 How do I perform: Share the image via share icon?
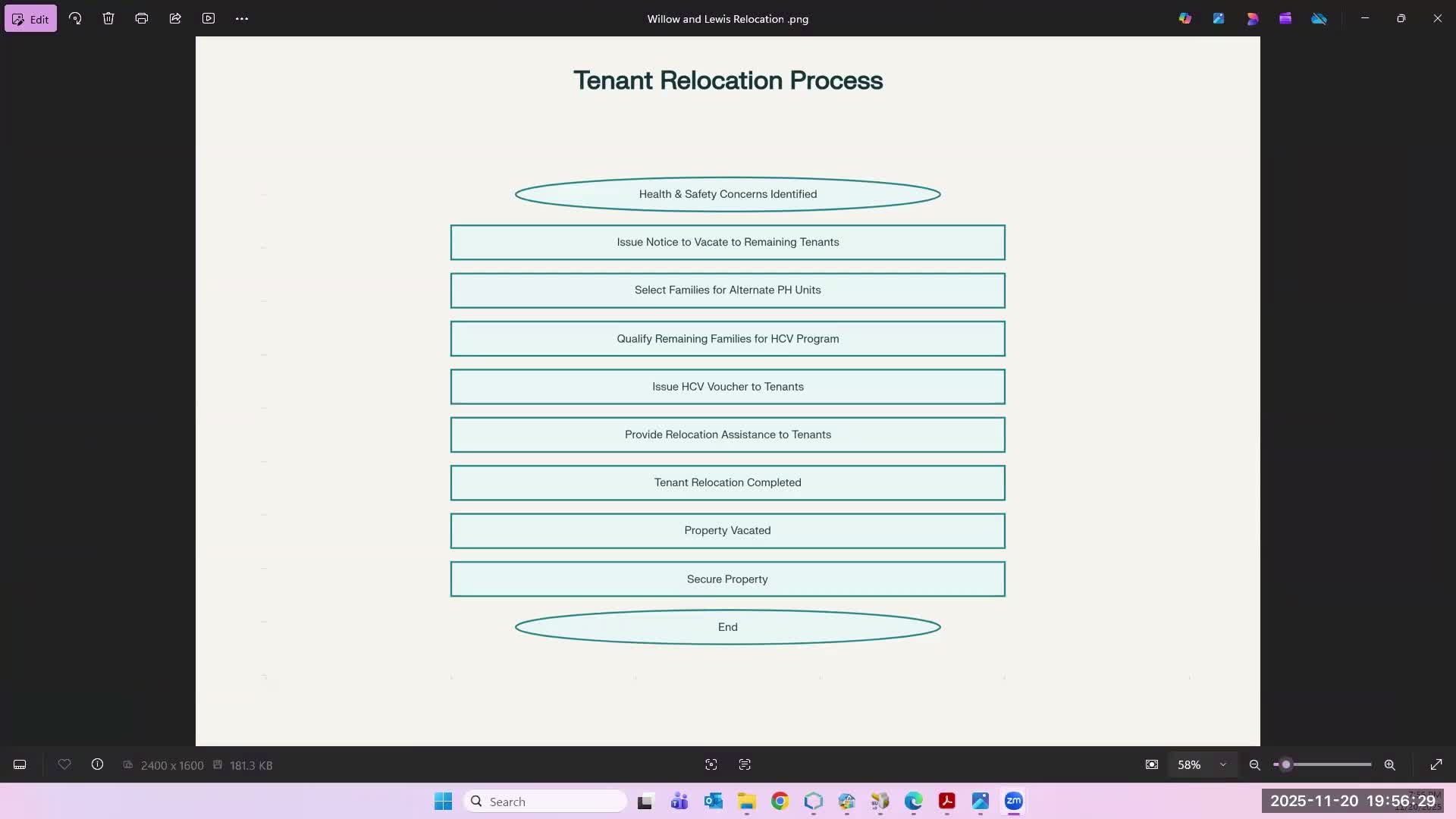tap(175, 19)
